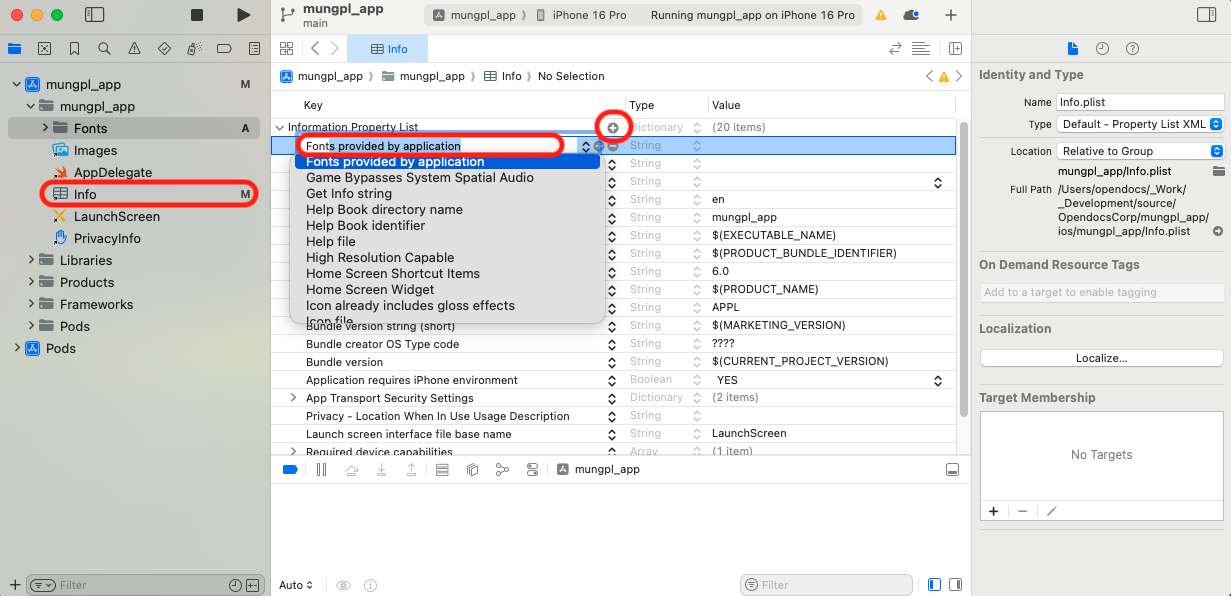Show the project navigator folder icon
Image resolution: width=1231 pixels, height=596 pixels.
(x=15, y=48)
